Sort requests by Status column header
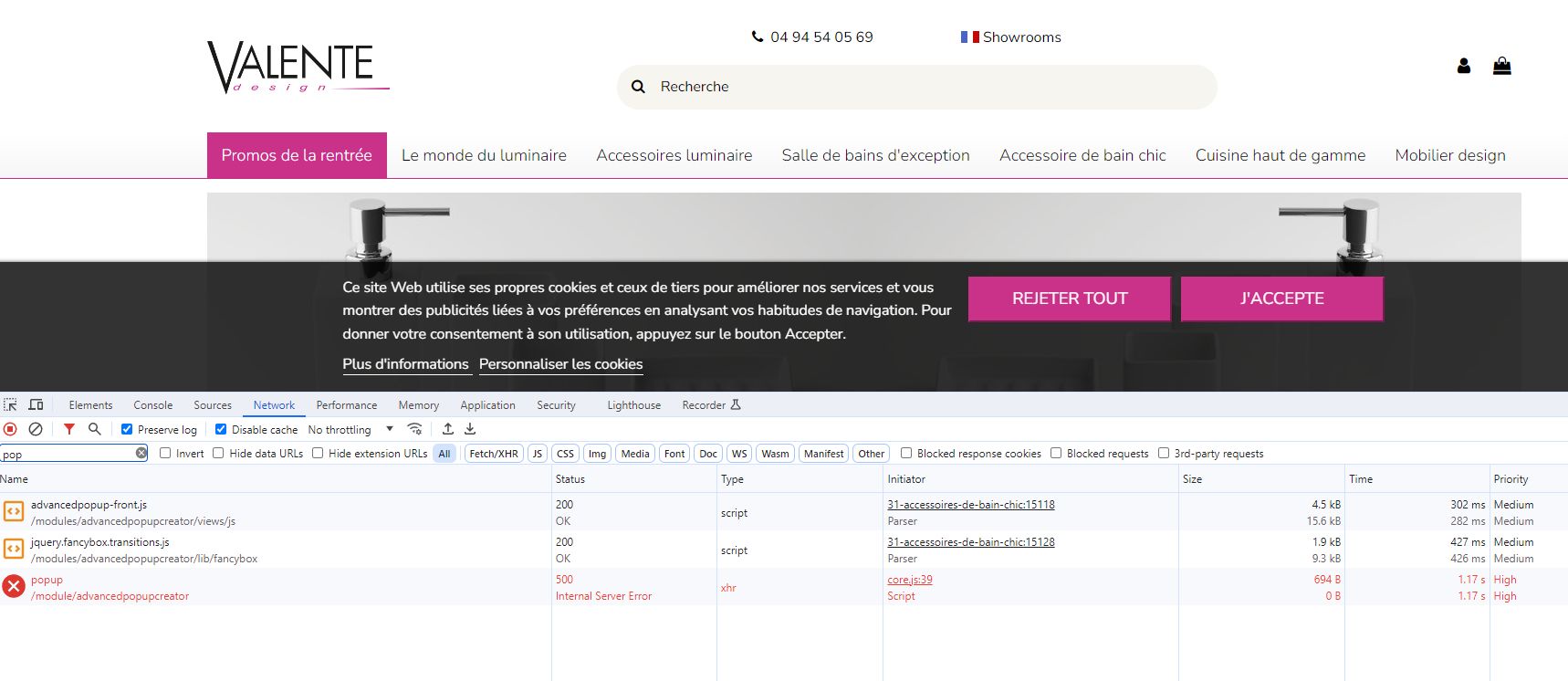1568x681 pixels. (634, 479)
